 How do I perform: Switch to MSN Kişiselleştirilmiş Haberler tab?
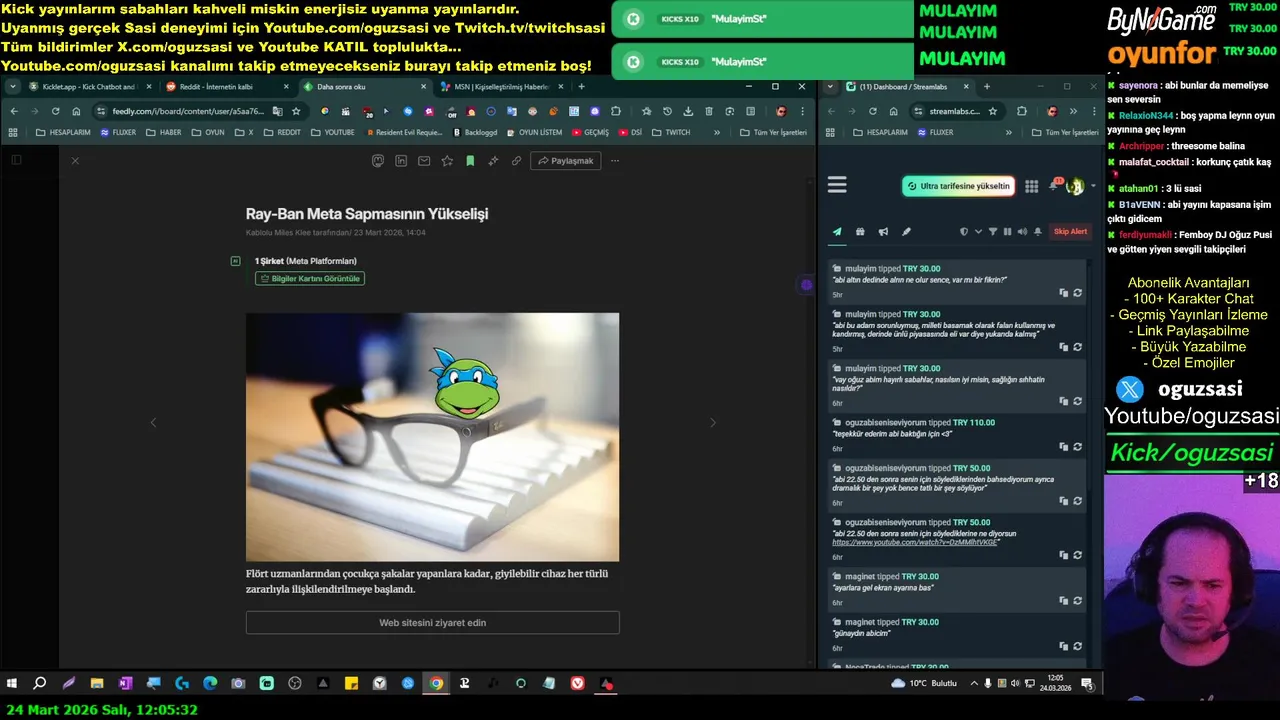[x=500, y=87]
